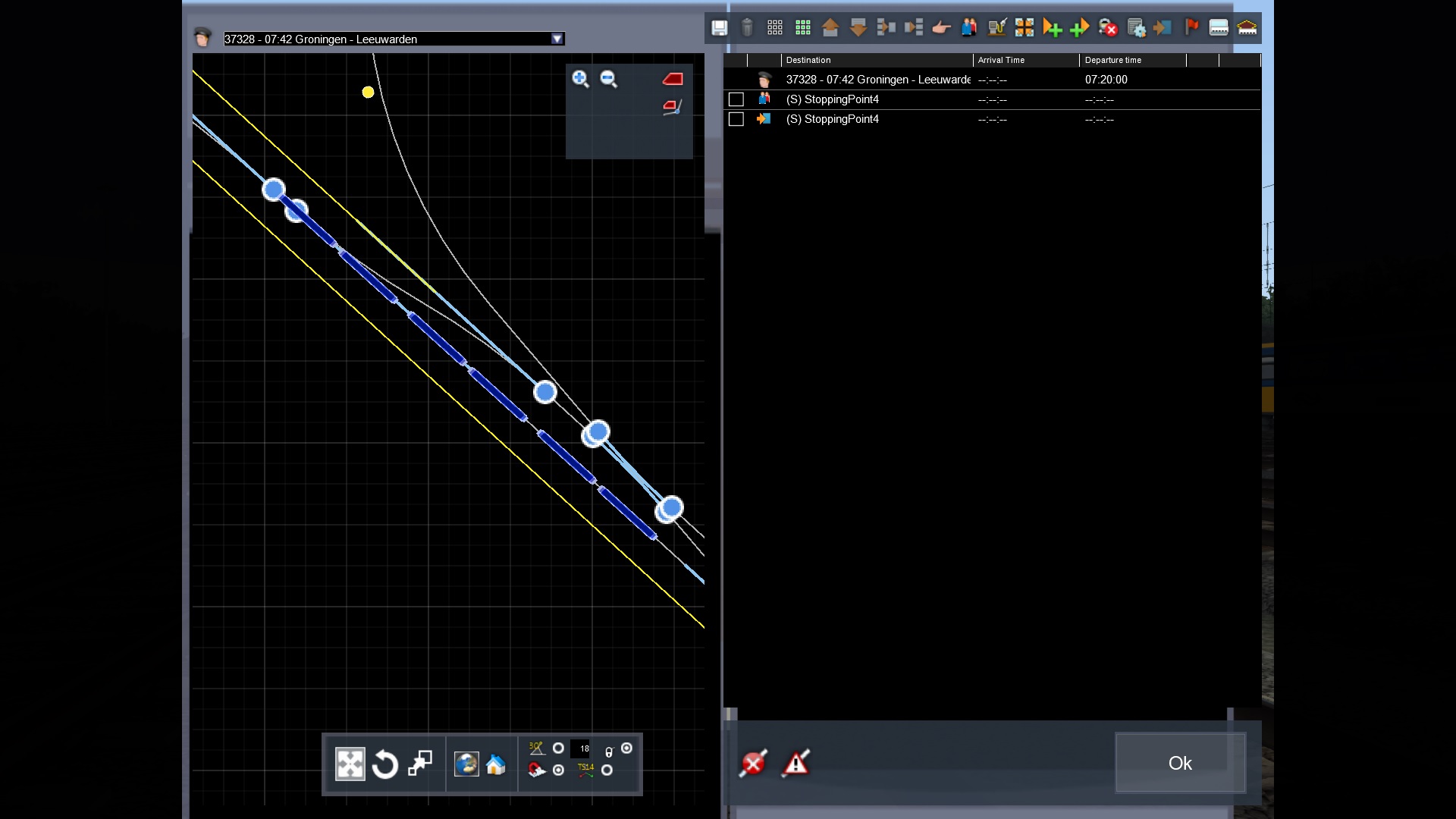Switch to world globe mode
1456x819 pixels.
[466, 764]
